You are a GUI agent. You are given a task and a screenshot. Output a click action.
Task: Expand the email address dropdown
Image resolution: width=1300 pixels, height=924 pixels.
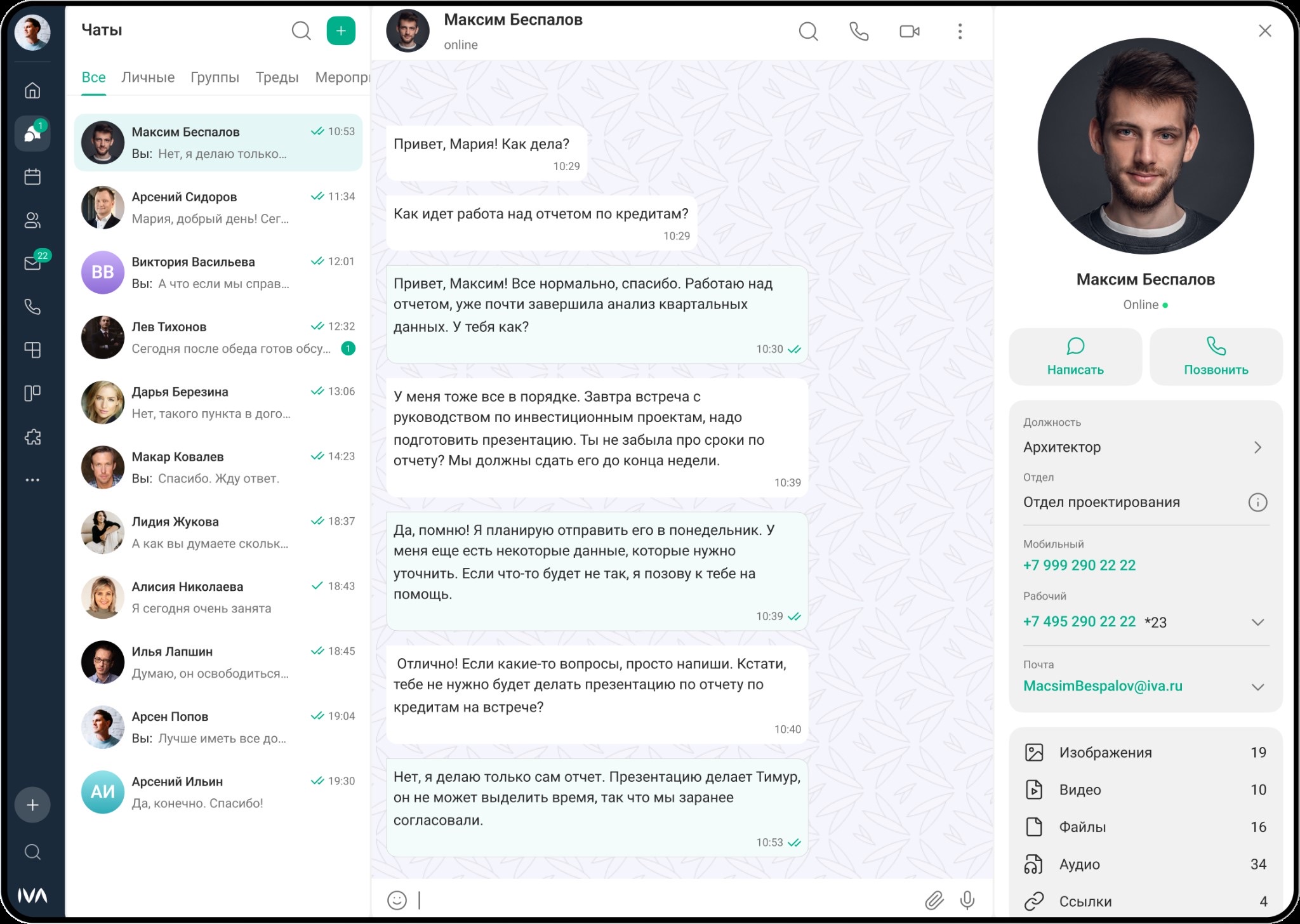pos(1257,687)
